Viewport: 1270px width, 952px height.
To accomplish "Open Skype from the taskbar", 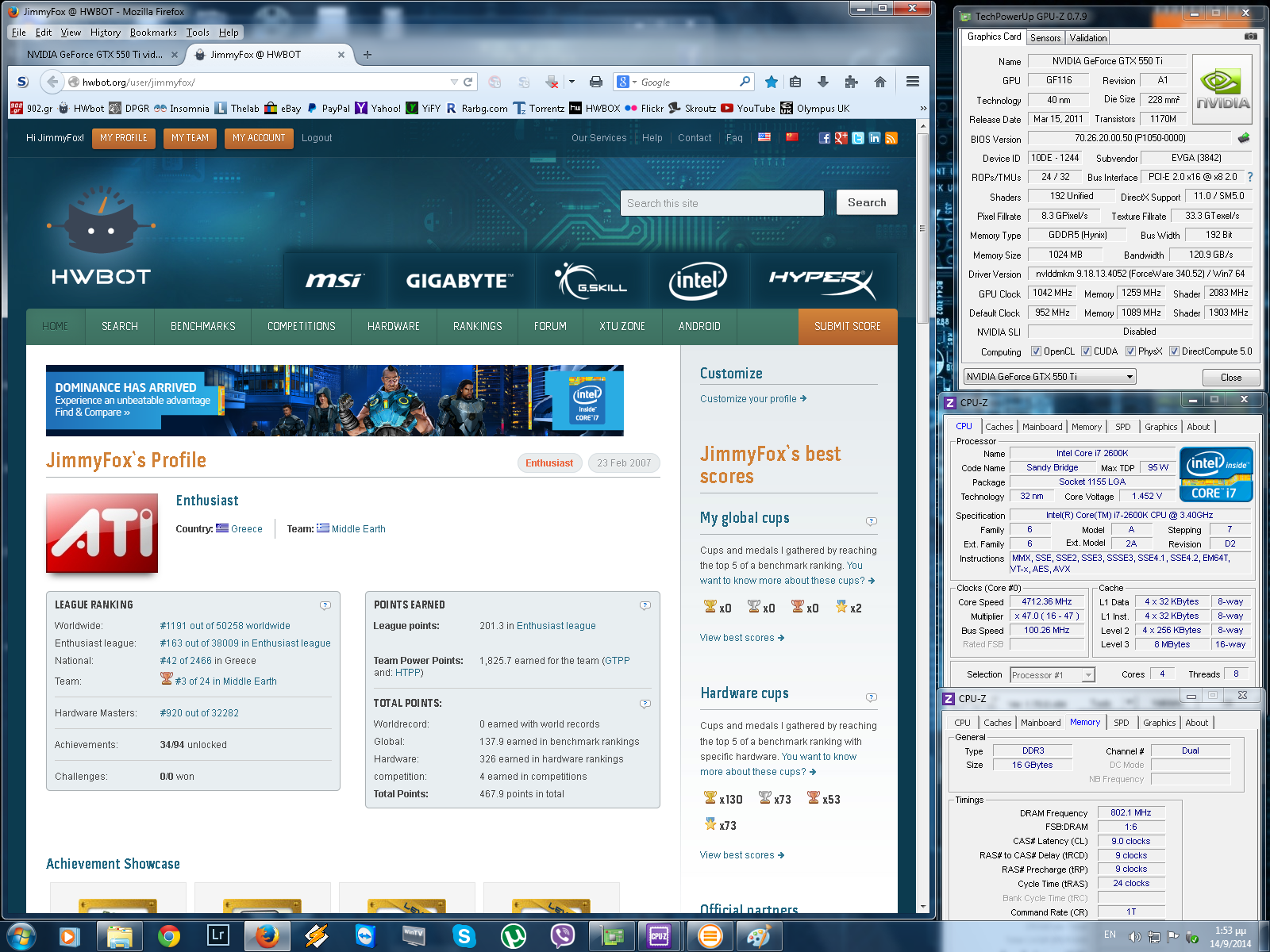I will [464, 936].
